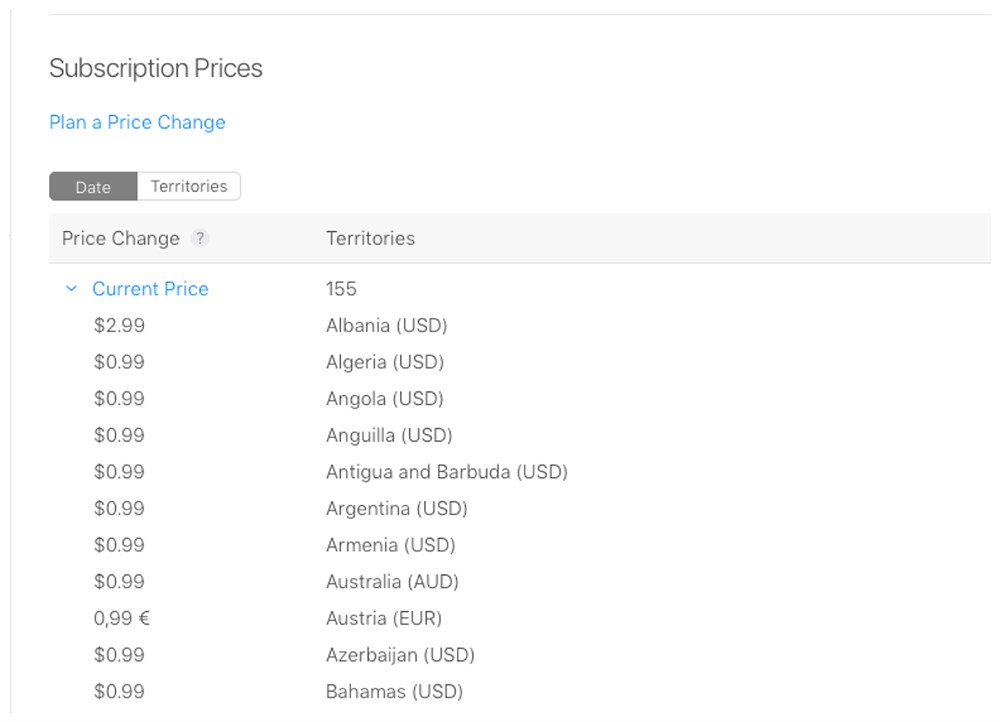
Task: Click the Territories column header
Action: 370,239
